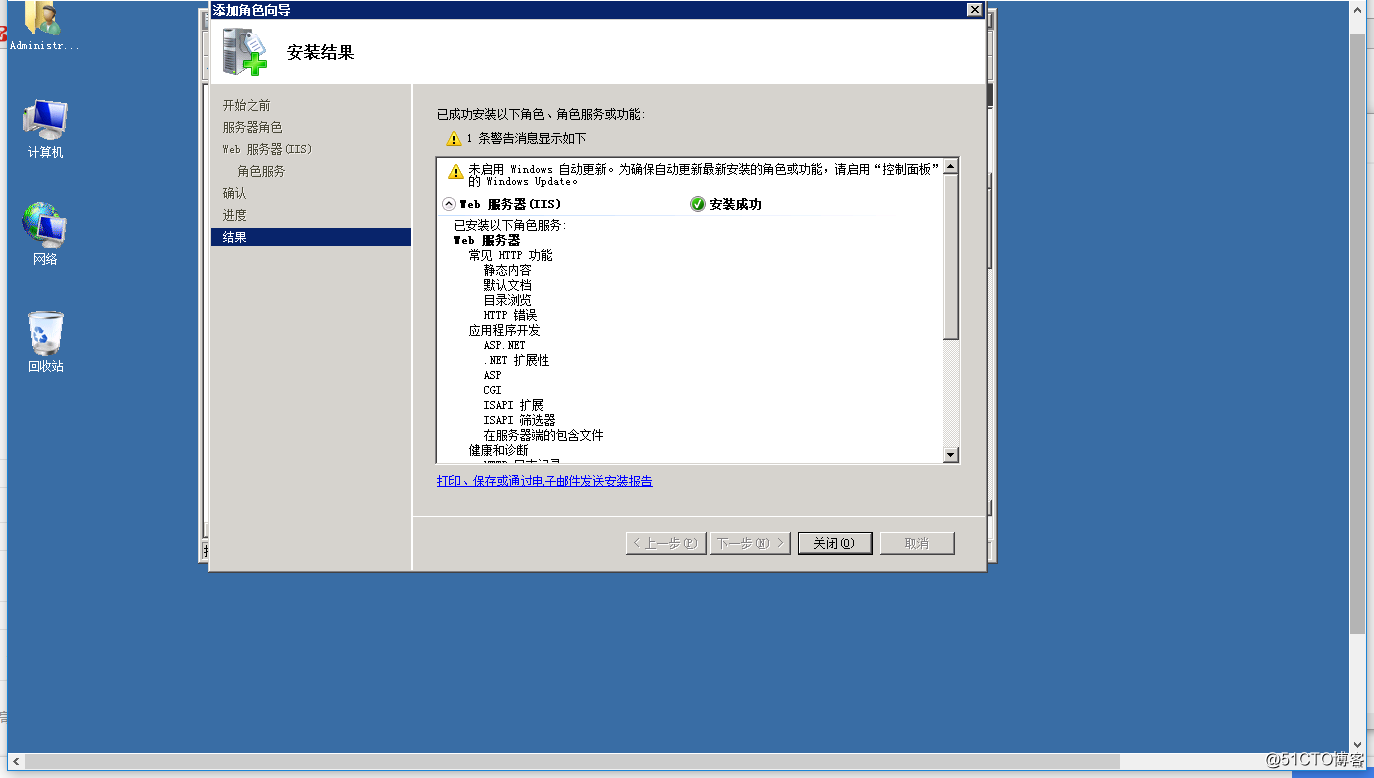Select the 角色服务 wizard step
This screenshot has height=778, width=1374.
tap(261, 171)
